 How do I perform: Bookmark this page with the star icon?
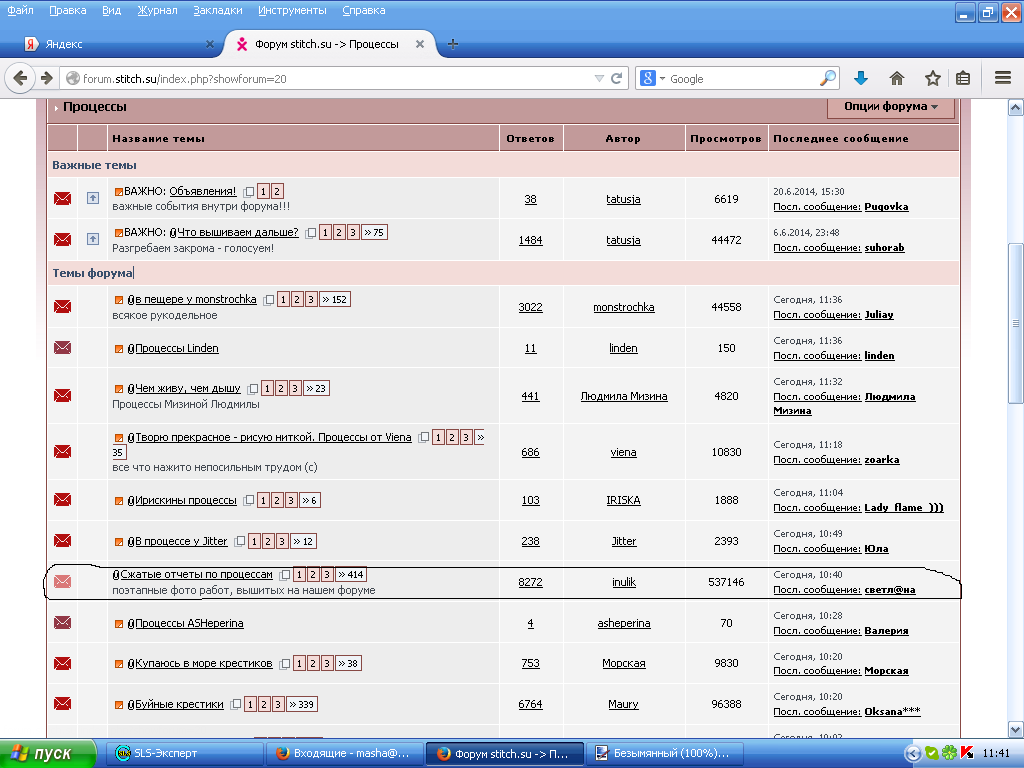coord(932,78)
